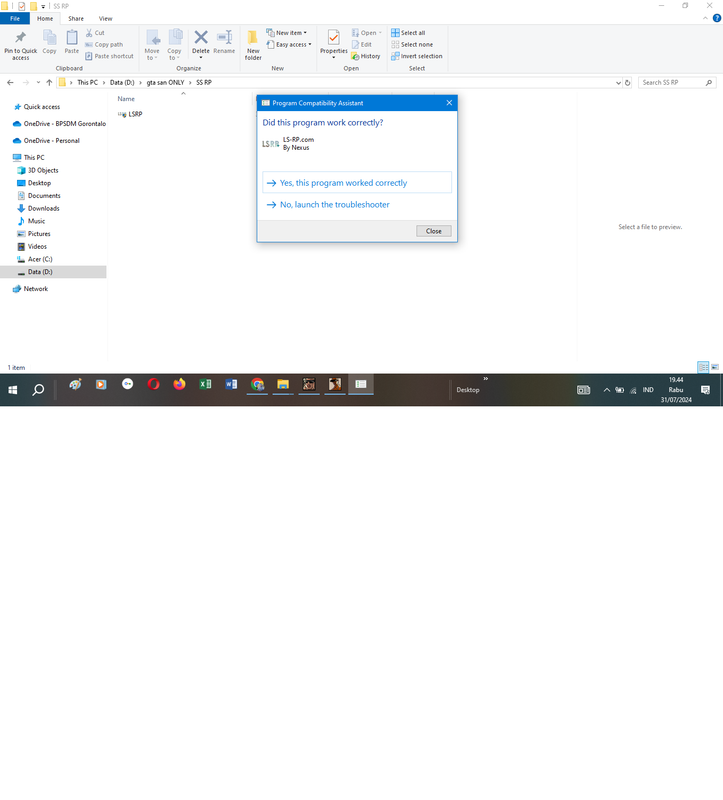Open Properties from the ribbon

[334, 44]
